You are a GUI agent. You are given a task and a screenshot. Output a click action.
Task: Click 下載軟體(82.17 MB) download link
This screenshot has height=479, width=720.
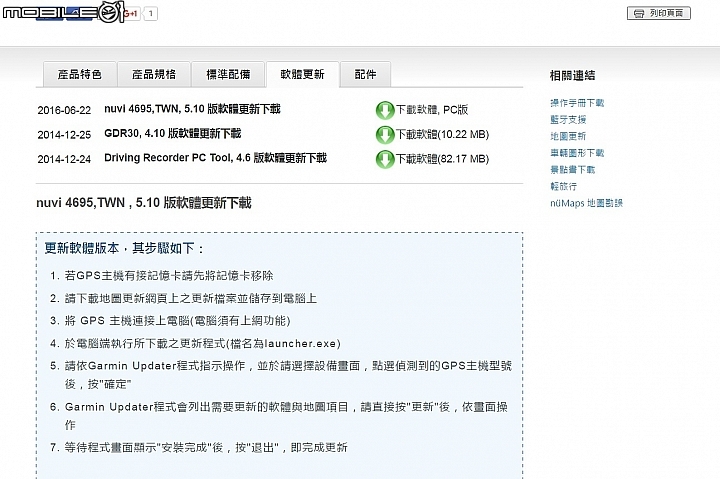[x=443, y=159]
